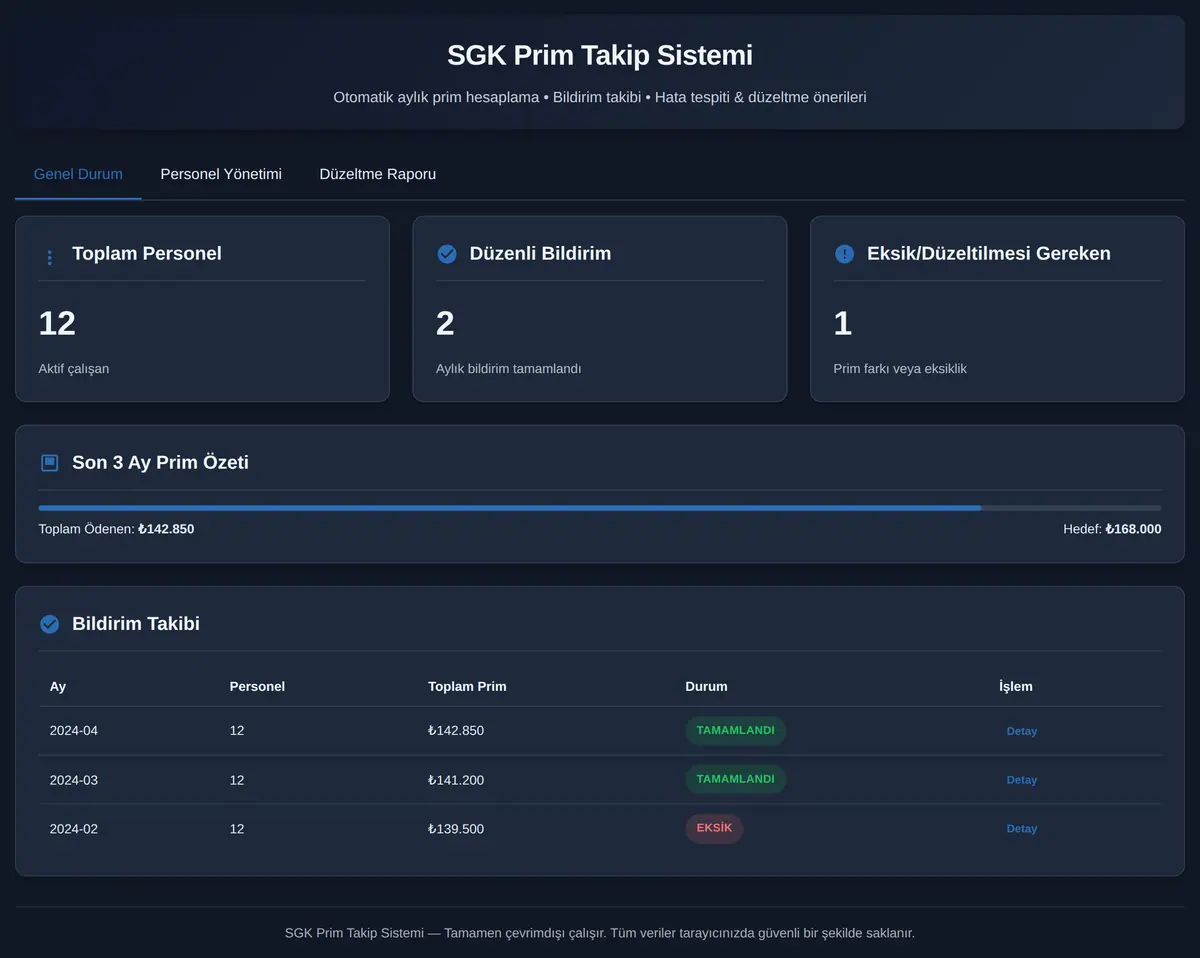The image size is (1200, 958).
Task: Select the 2024-02 month cell
Action: 74,829
